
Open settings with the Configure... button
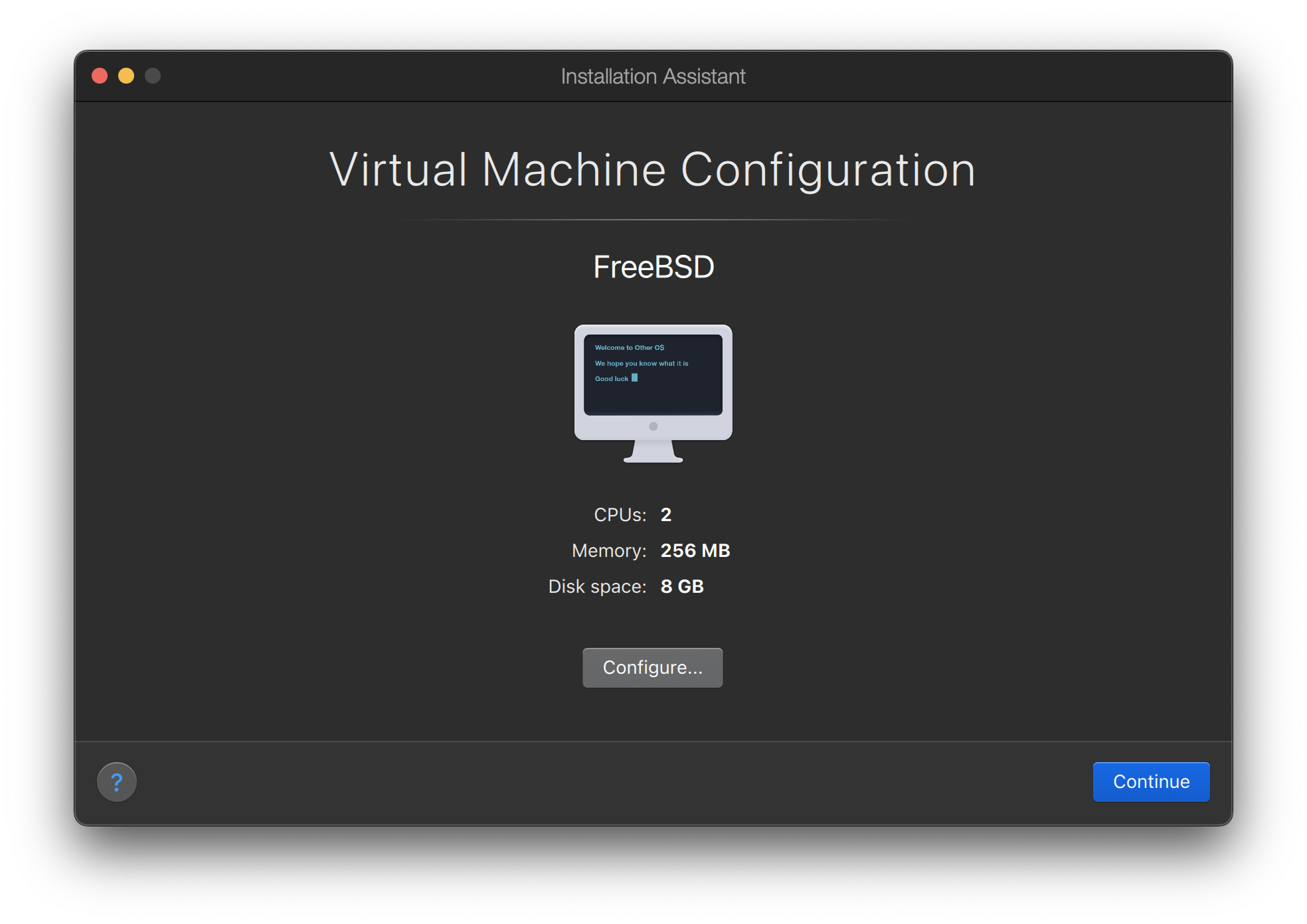tap(652, 667)
